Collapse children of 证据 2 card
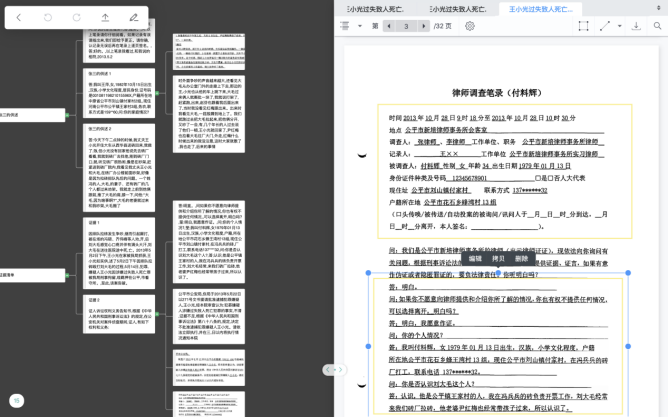 point(157,314)
